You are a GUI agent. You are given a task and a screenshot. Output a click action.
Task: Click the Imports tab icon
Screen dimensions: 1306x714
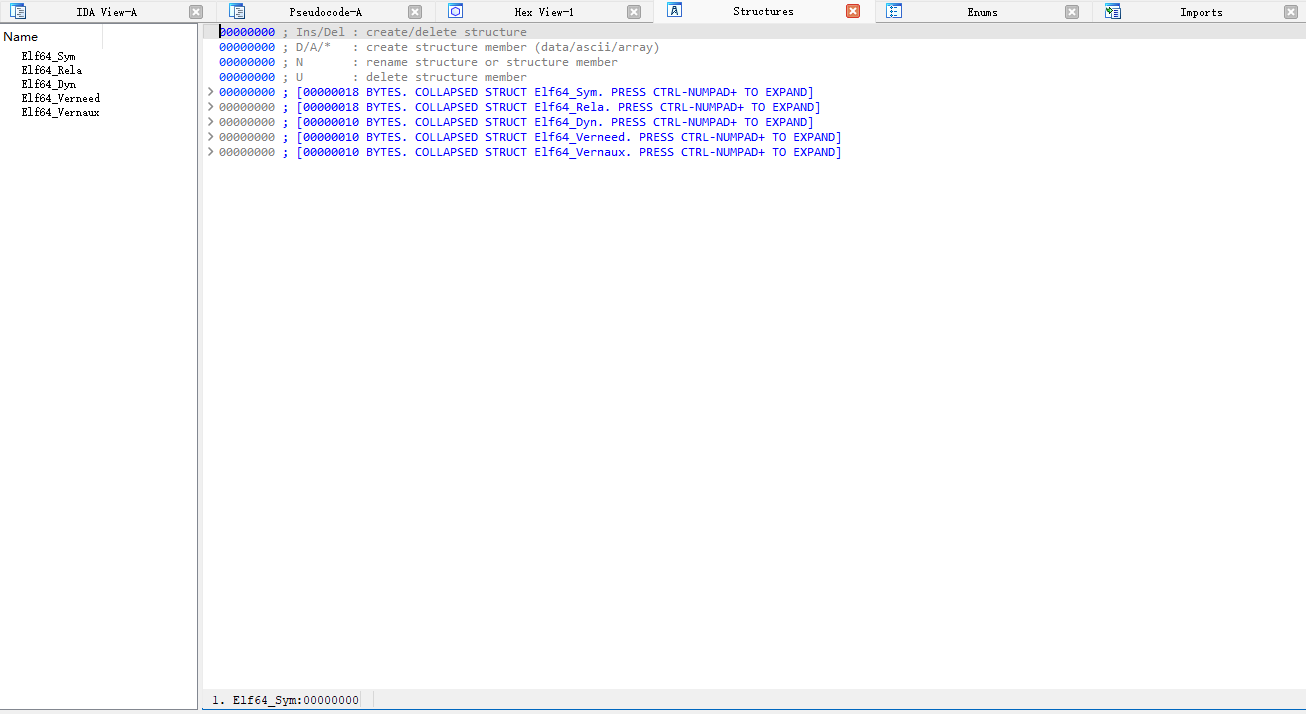pyautogui.click(x=1113, y=12)
